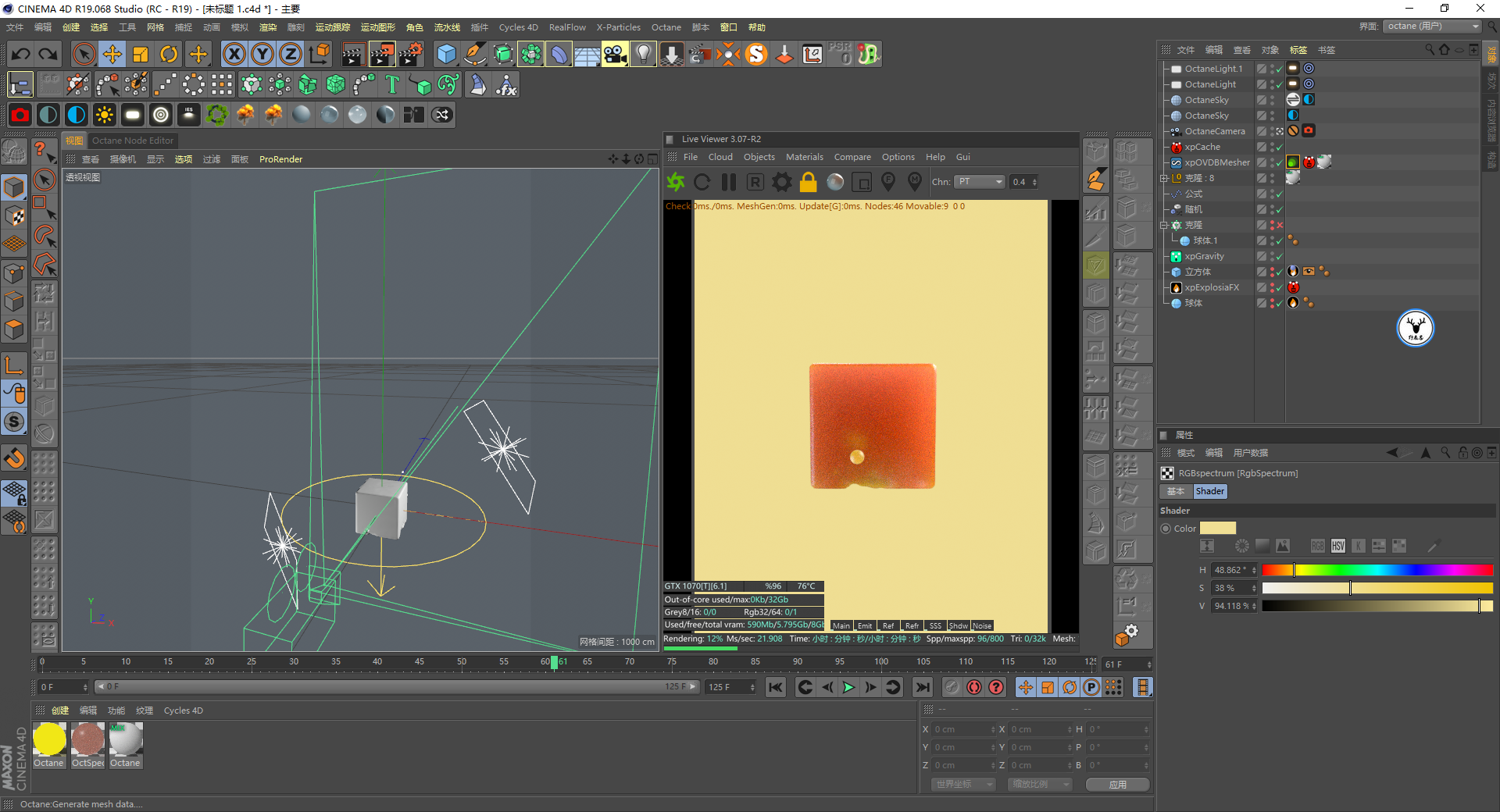
Task: Click the Live Viewer render region icon
Action: click(862, 182)
